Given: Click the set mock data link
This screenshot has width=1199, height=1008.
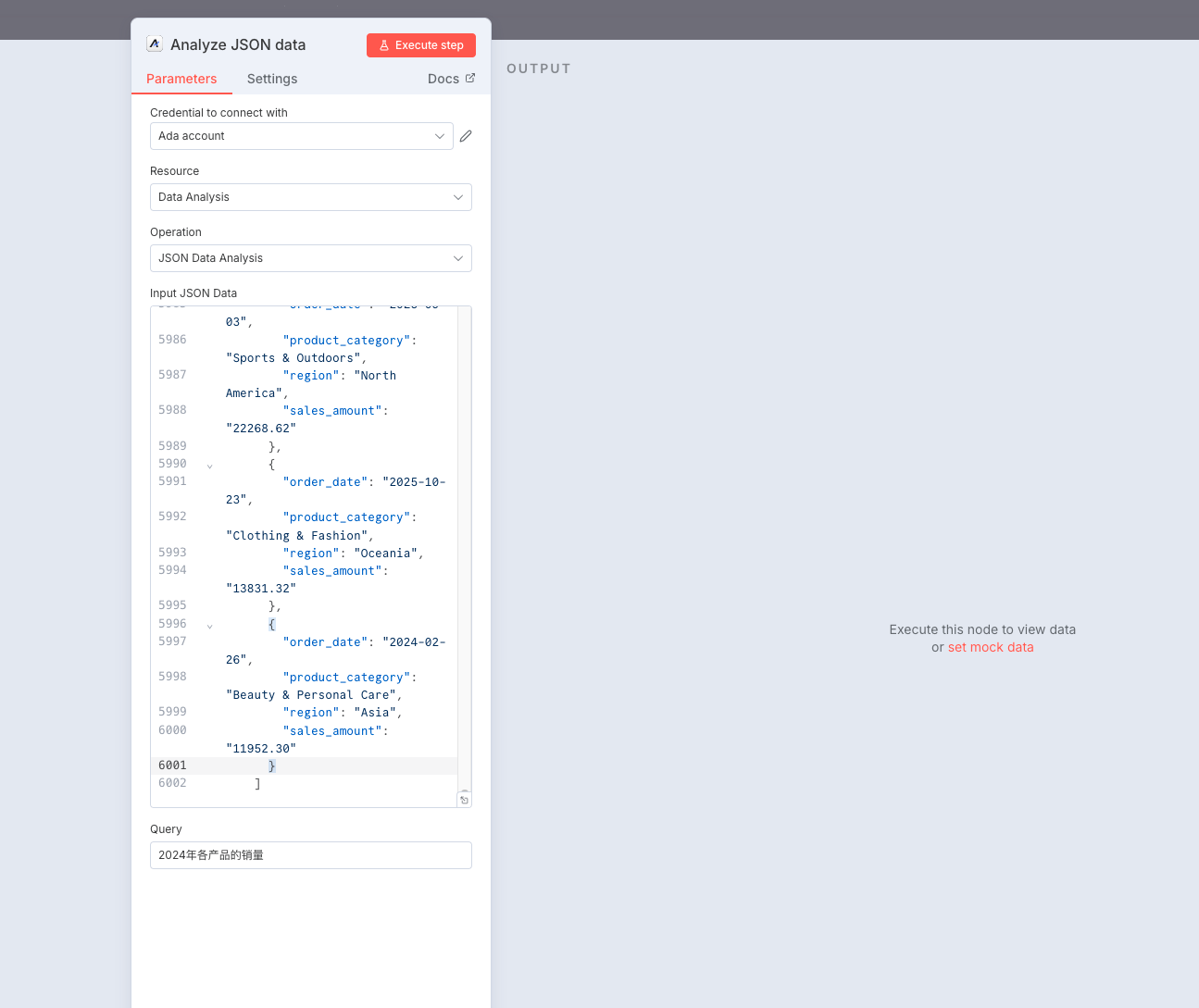Looking at the screenshot, I should click(990, 647).
